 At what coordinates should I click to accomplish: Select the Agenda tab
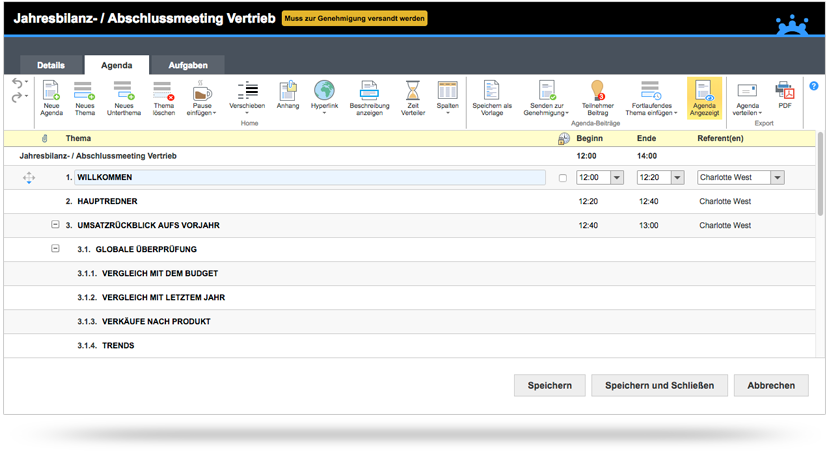point(117,65)
